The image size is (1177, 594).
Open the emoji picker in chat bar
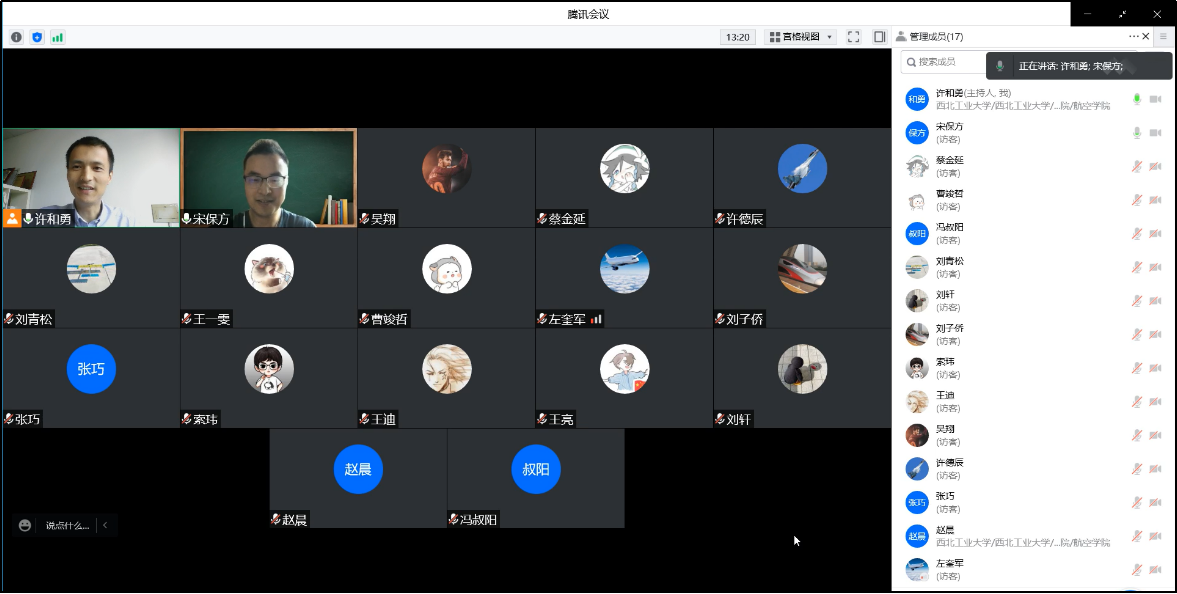coord(25,525)
